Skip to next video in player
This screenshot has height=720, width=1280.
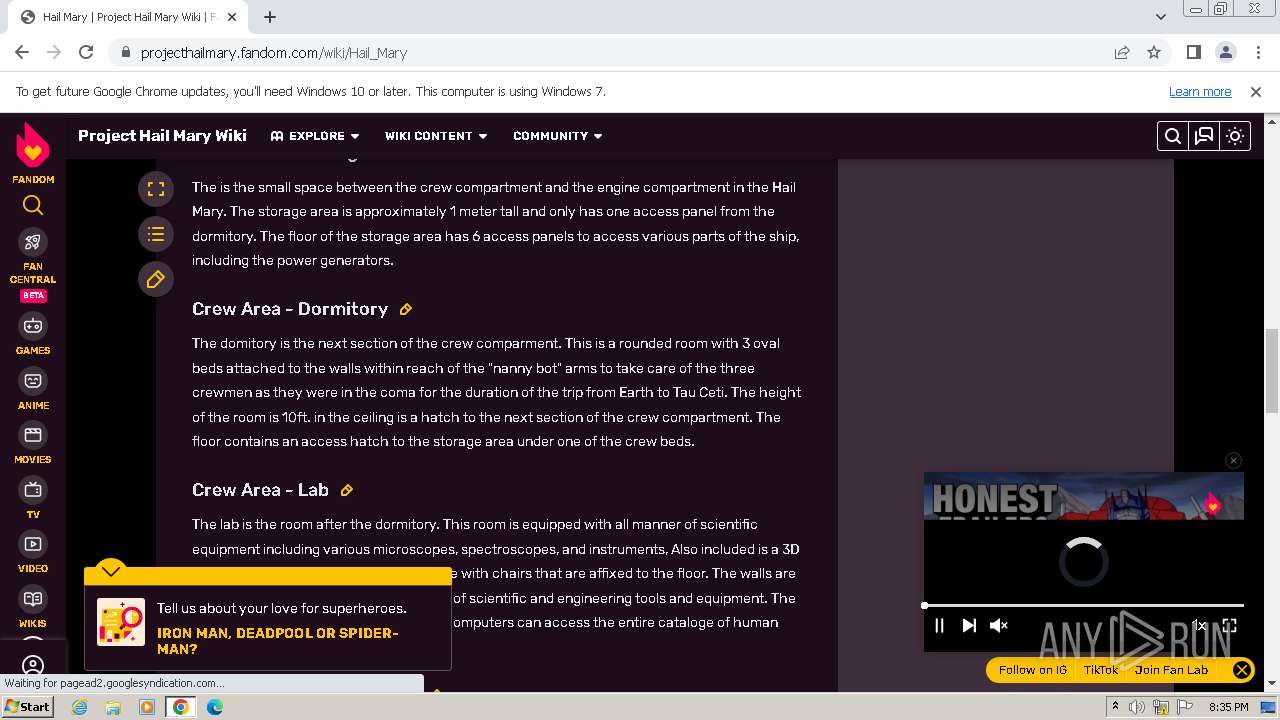(x=968, y=626)
